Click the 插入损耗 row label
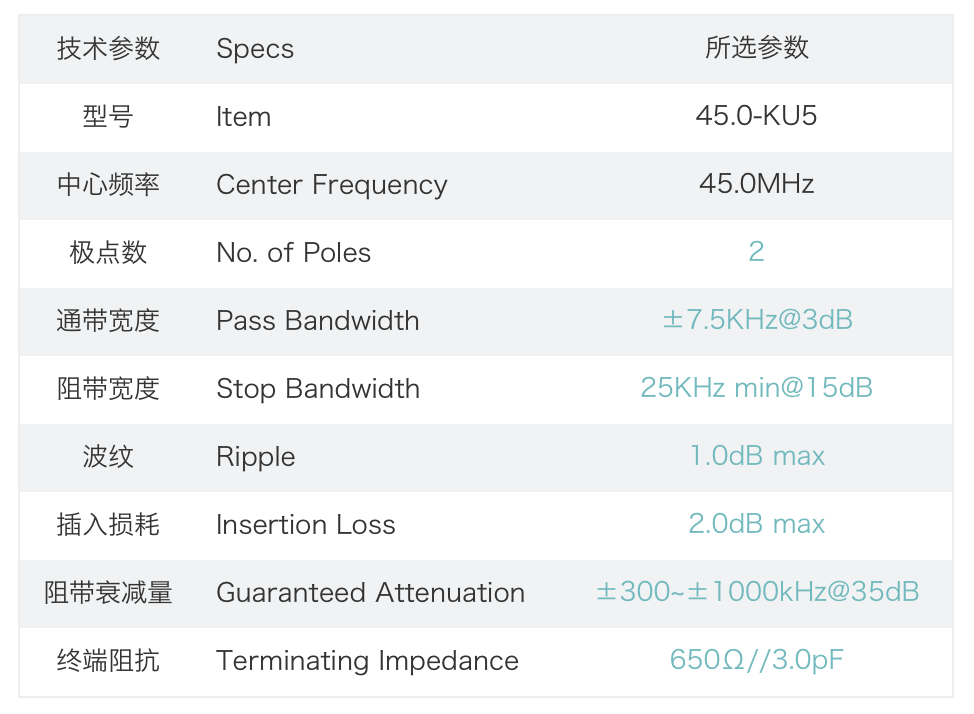The width and height of the screenshot is (974, 714). 108,524
